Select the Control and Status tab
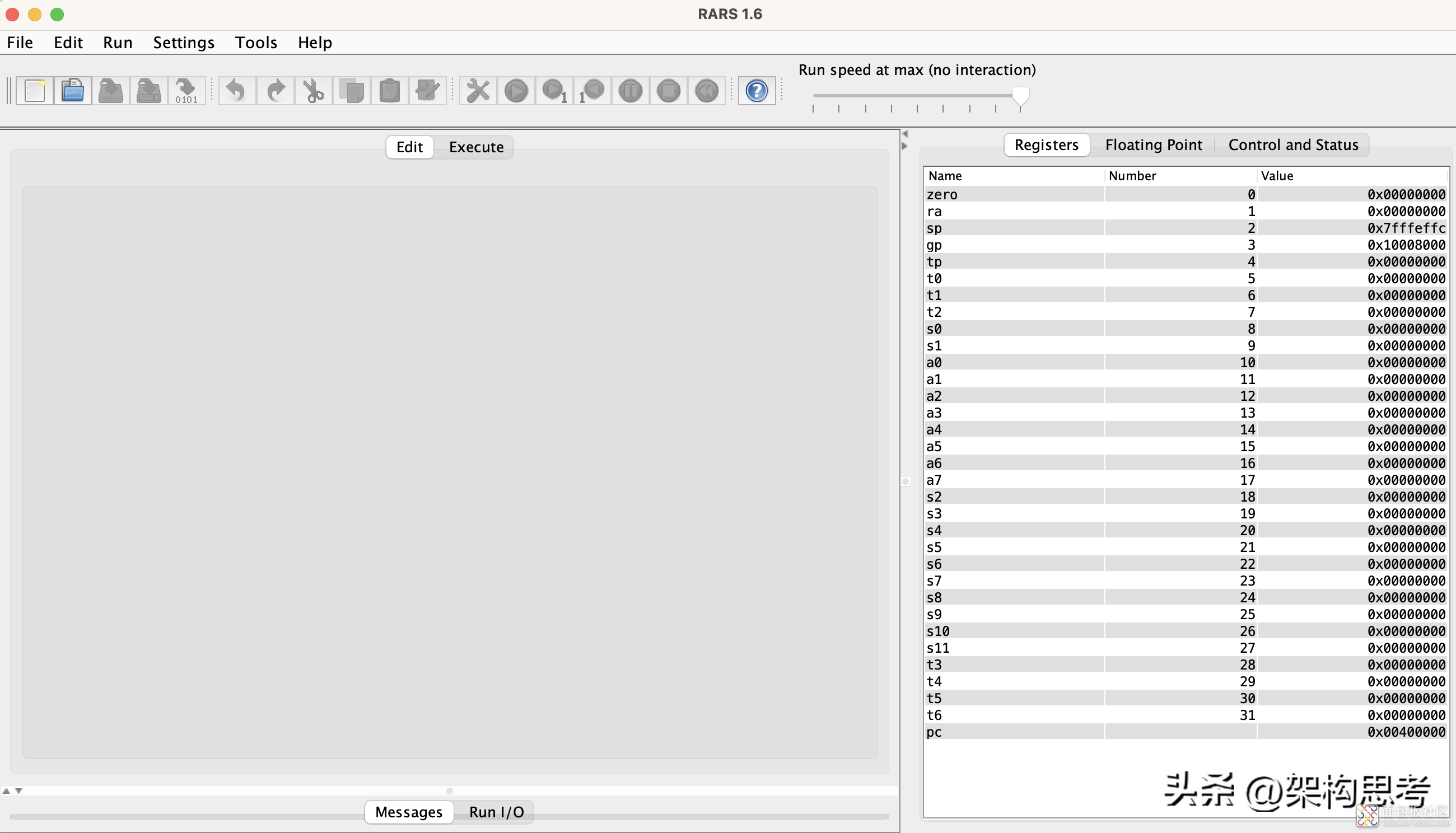The height and width of the screenshot is (833, 1456). (1293, 145)
